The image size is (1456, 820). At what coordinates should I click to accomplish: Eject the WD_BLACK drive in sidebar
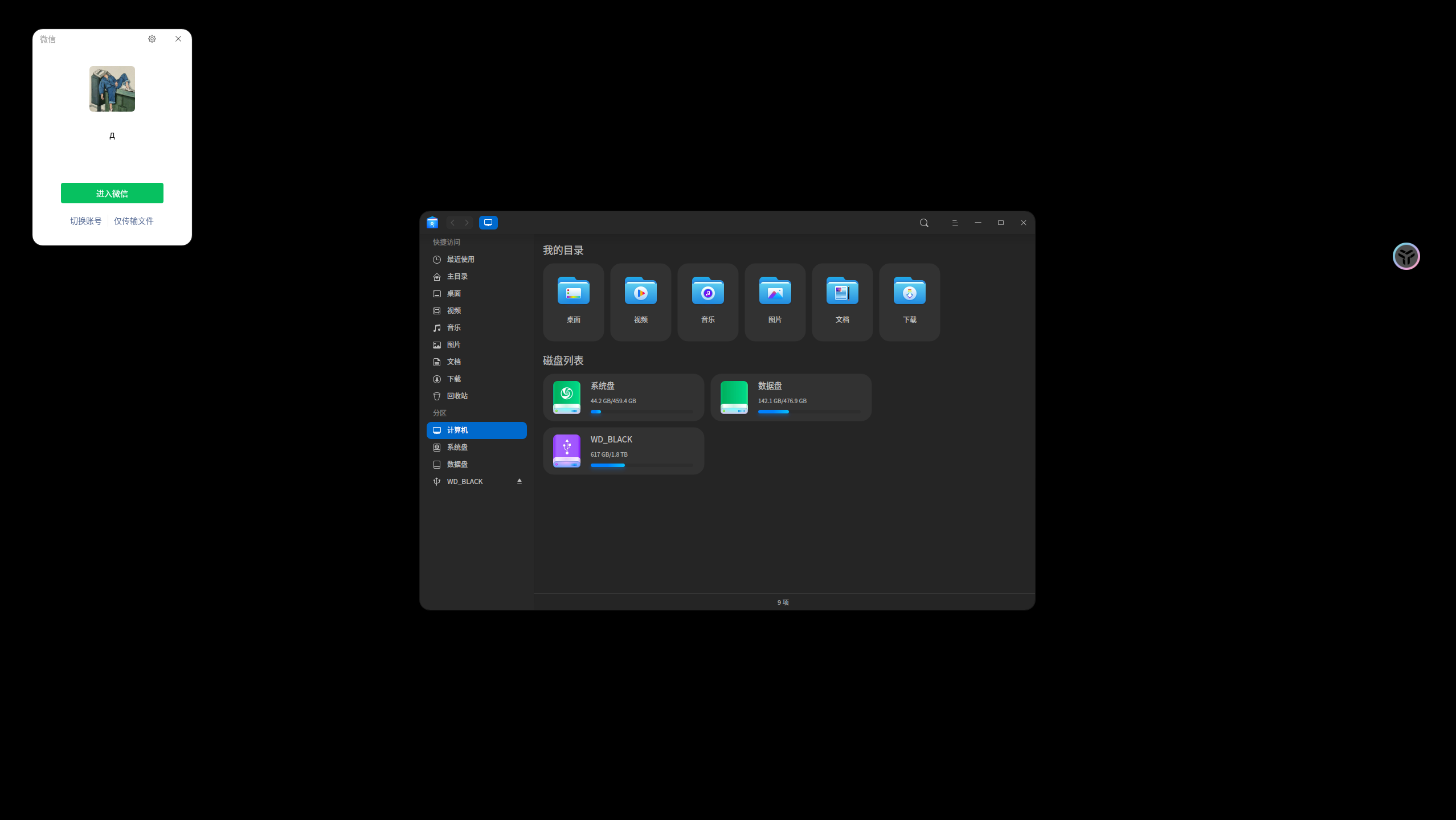click(x=520, y=481)
